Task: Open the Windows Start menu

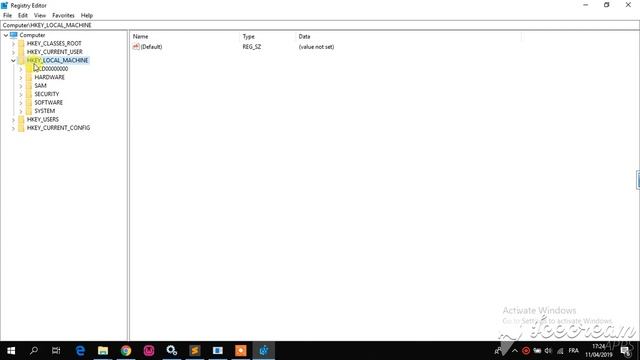Action: click(x=11, y=351)
